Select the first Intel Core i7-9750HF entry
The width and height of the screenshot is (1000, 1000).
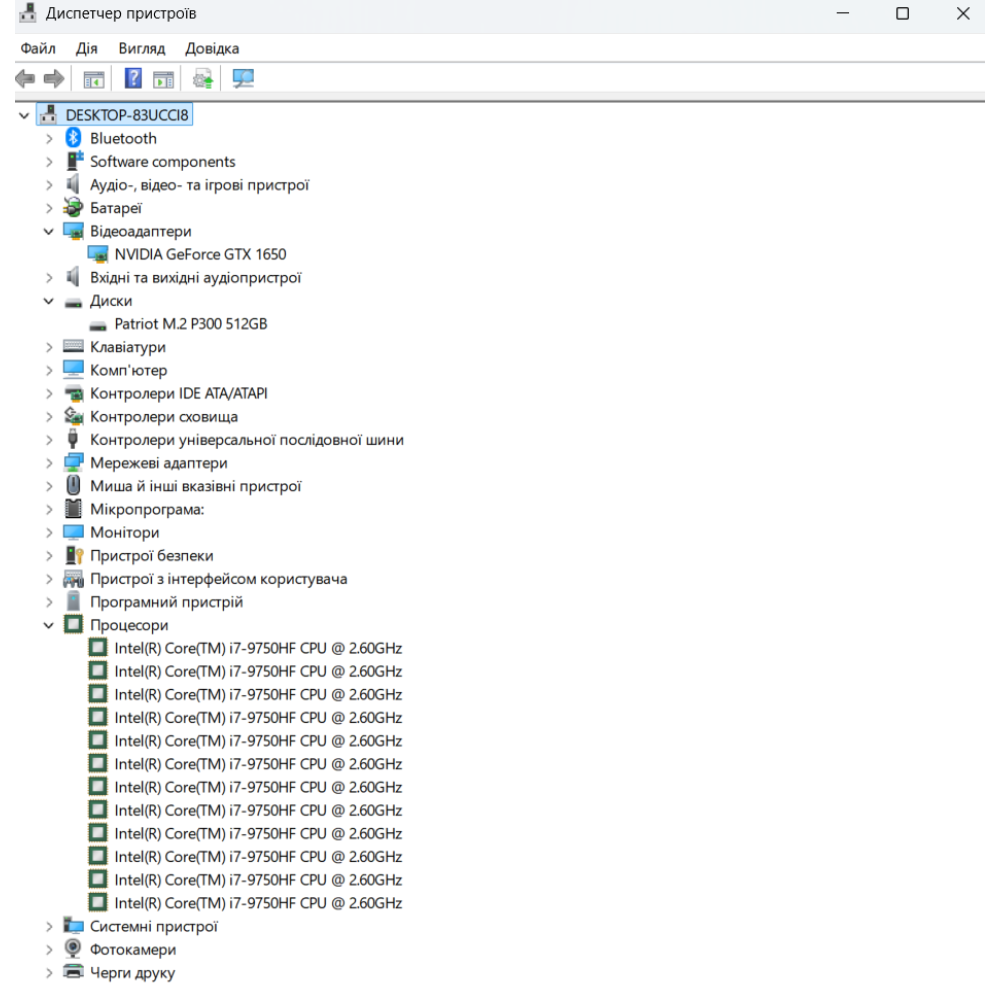[x=258, y=648]
